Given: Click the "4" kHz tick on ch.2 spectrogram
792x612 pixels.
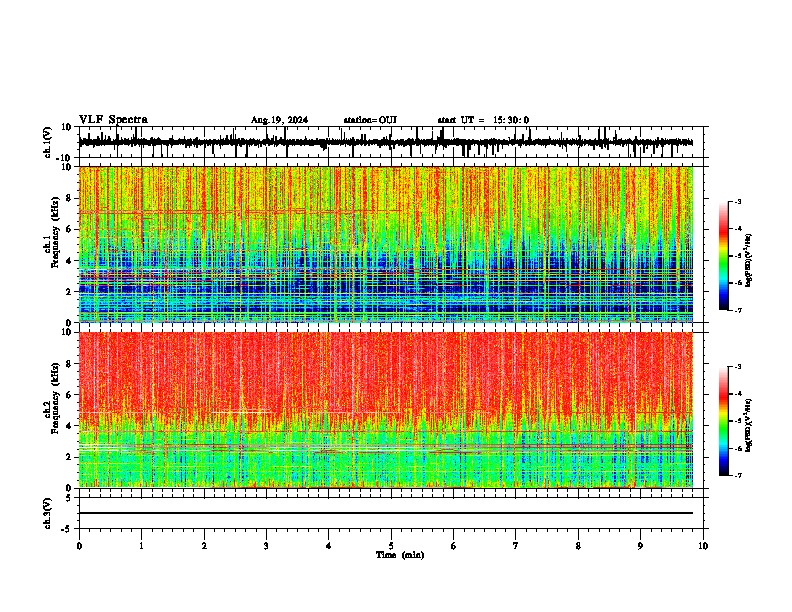Looking at the screenshot, I should (x=70, y=426).
